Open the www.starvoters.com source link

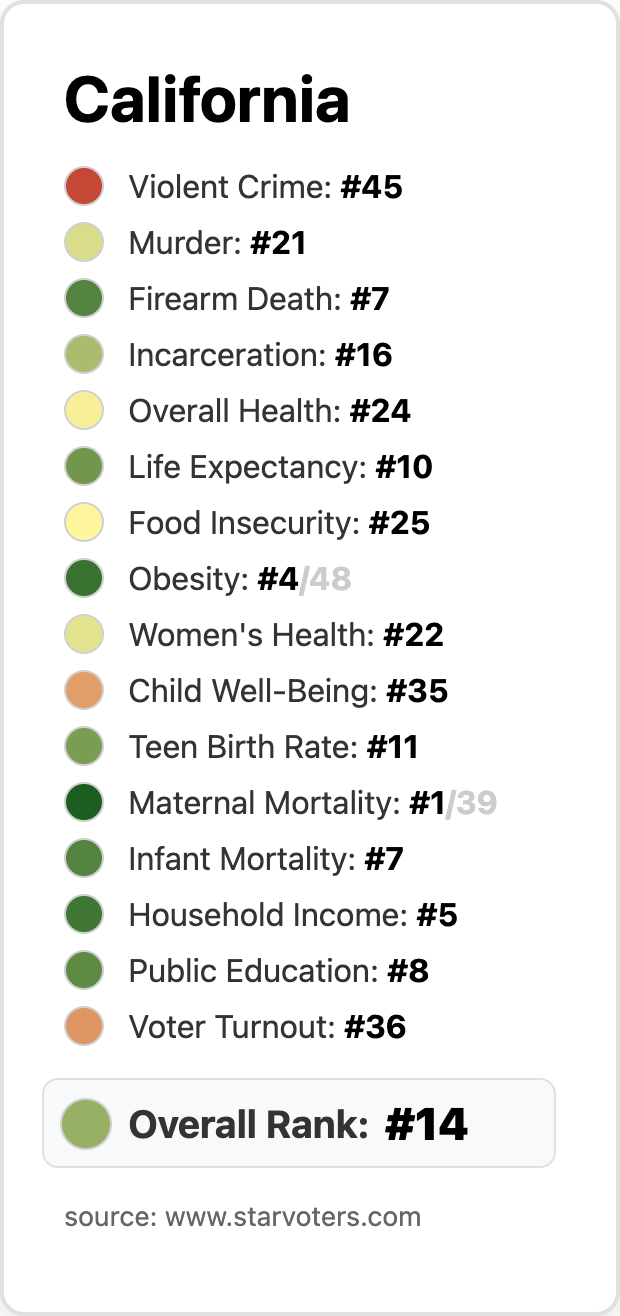tap(293, 1217)
